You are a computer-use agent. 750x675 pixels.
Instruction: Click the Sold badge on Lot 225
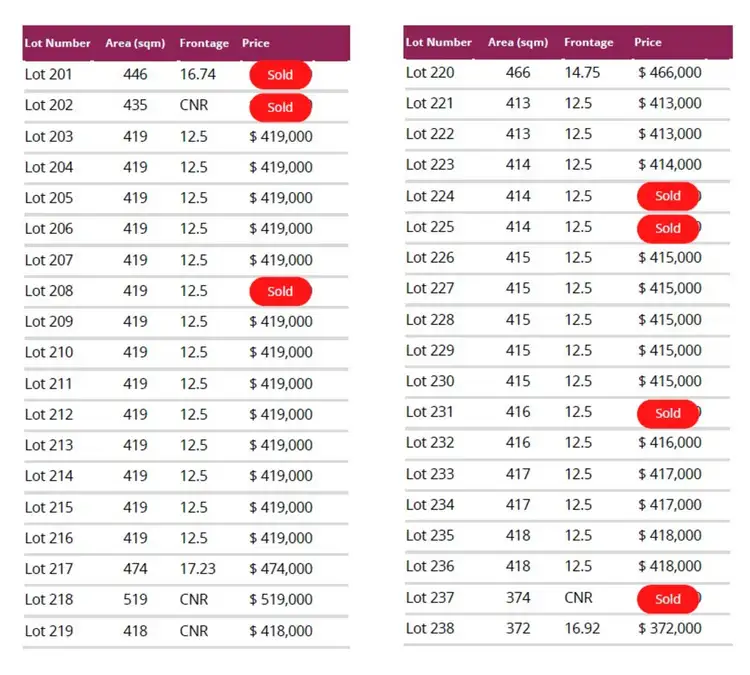(x=667, y=228)
